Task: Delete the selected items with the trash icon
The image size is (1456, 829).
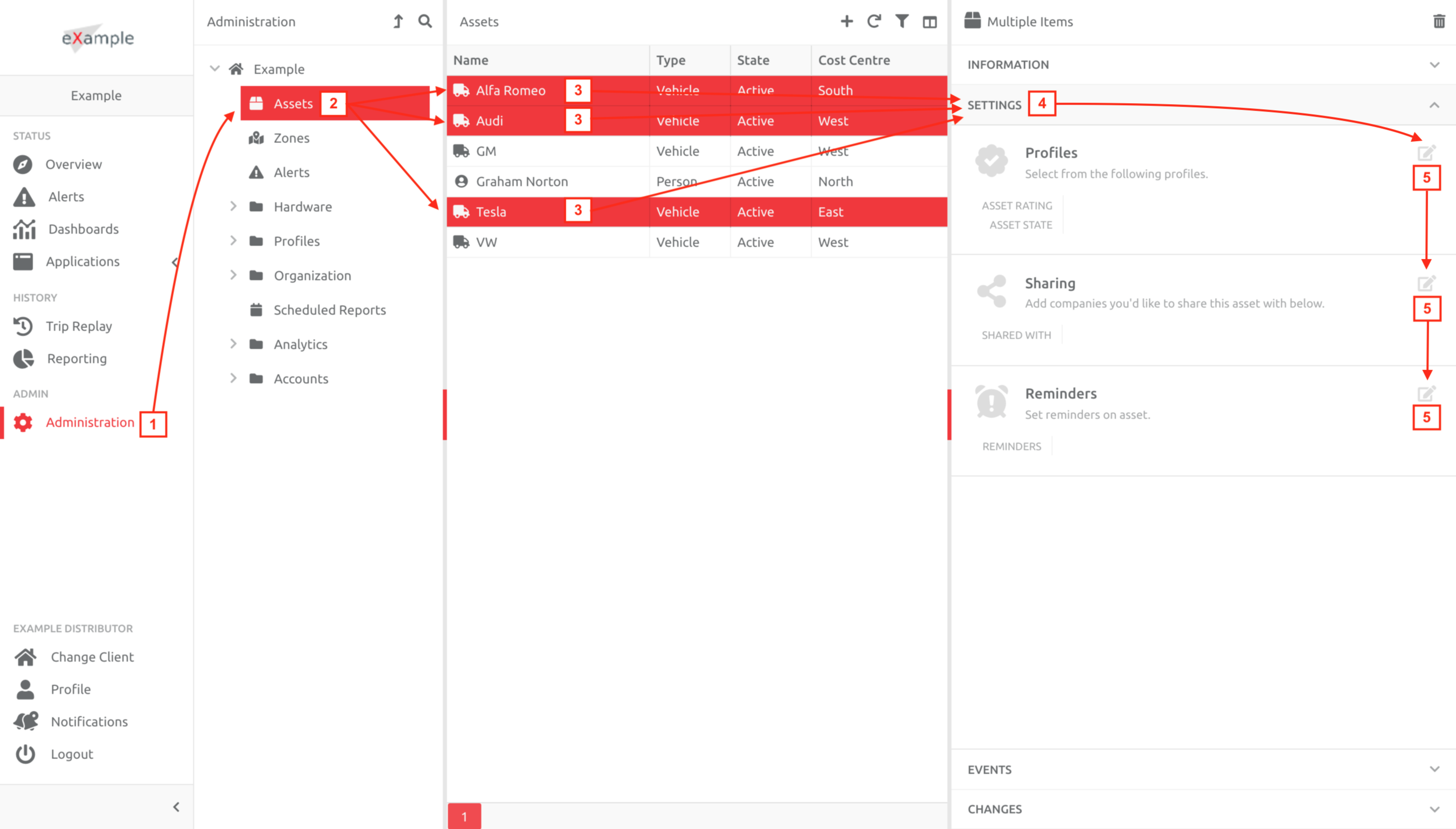Action: (x=1438, y=22)
